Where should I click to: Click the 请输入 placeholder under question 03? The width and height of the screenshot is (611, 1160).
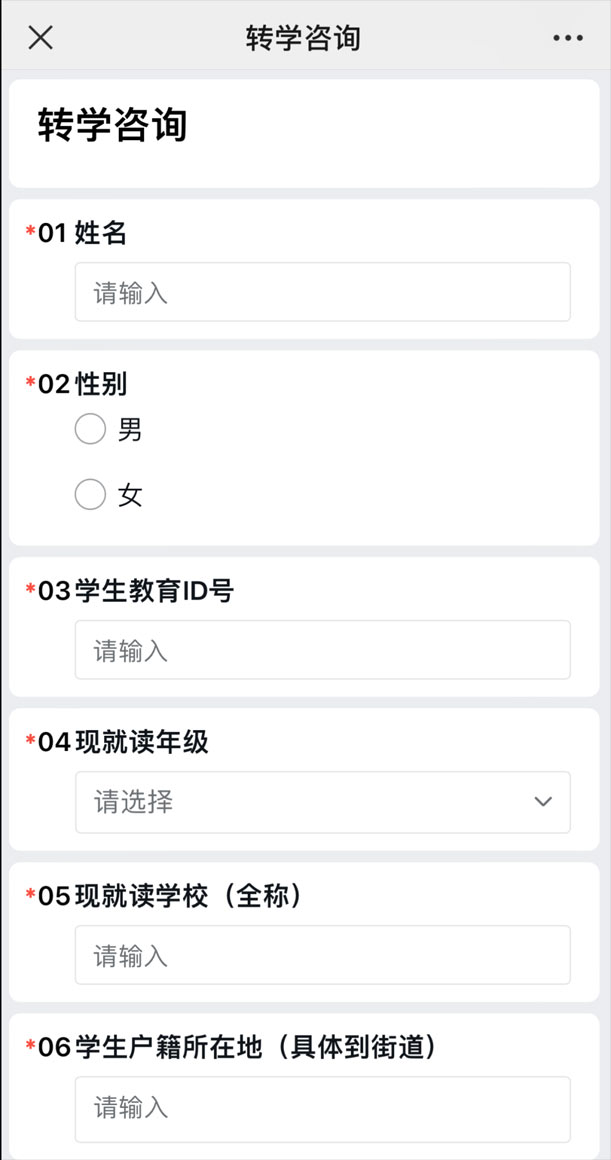coord(322,650)
